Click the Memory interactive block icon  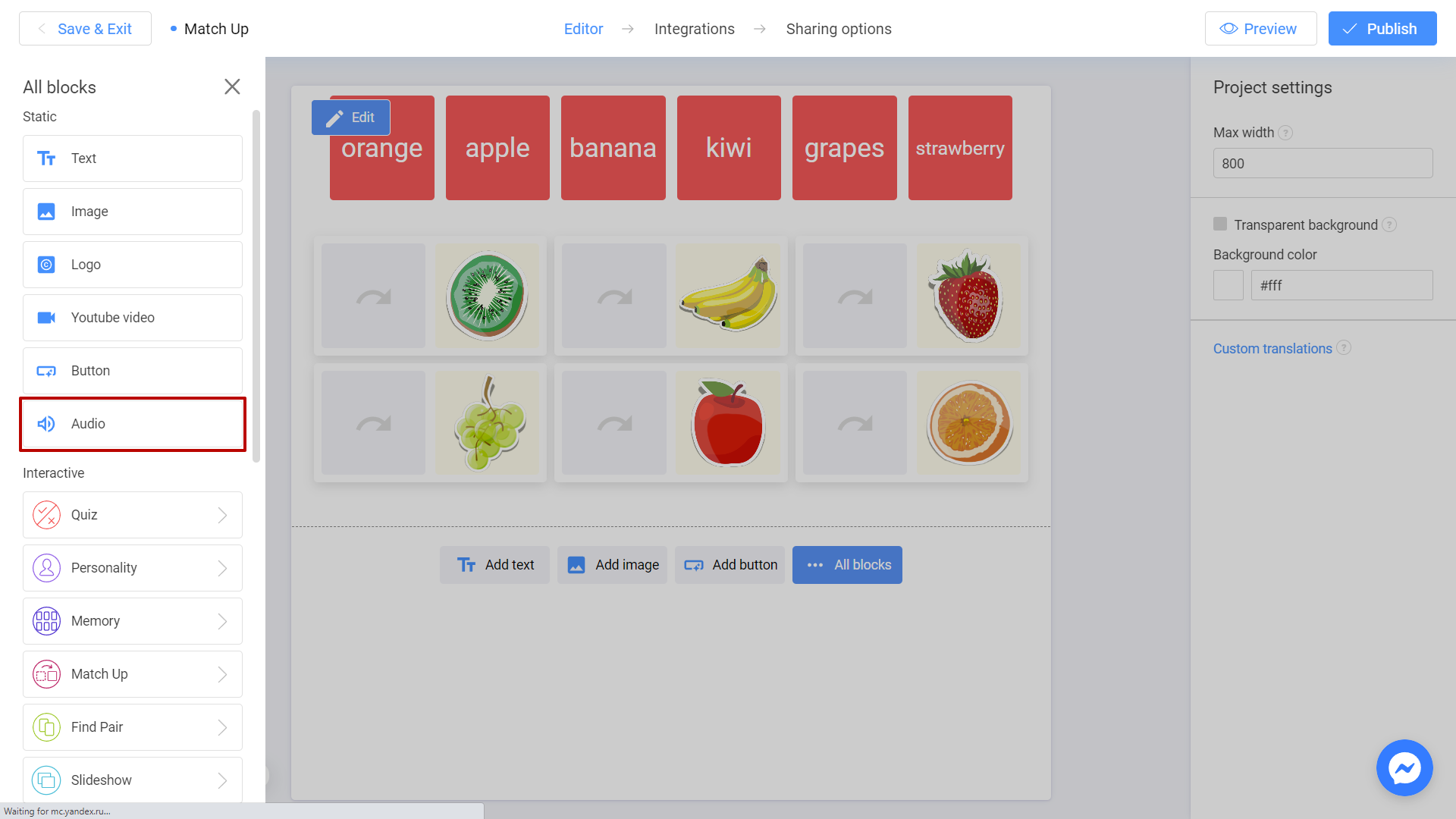tap(46, 621)
